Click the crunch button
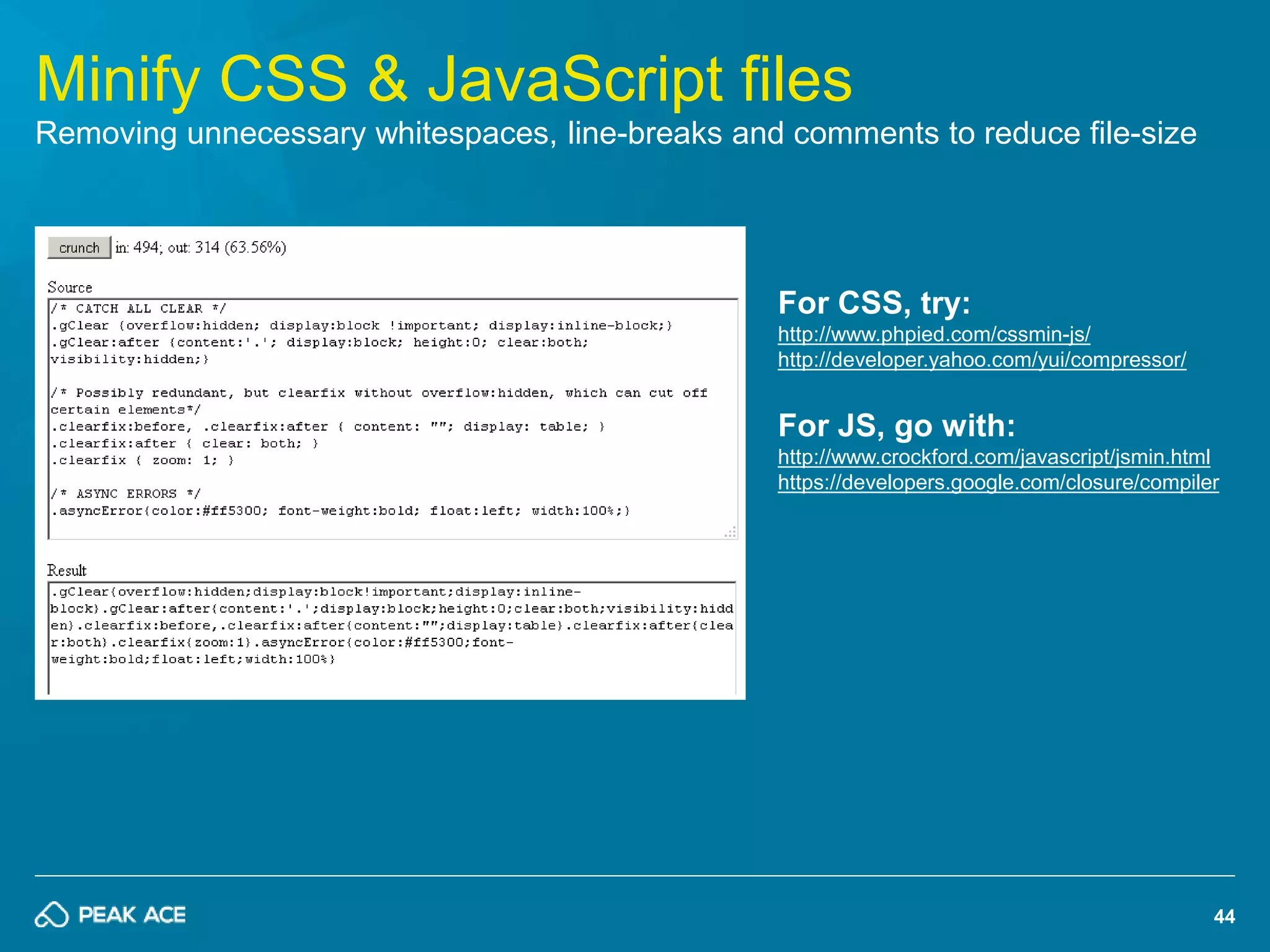 coord(79,247)
